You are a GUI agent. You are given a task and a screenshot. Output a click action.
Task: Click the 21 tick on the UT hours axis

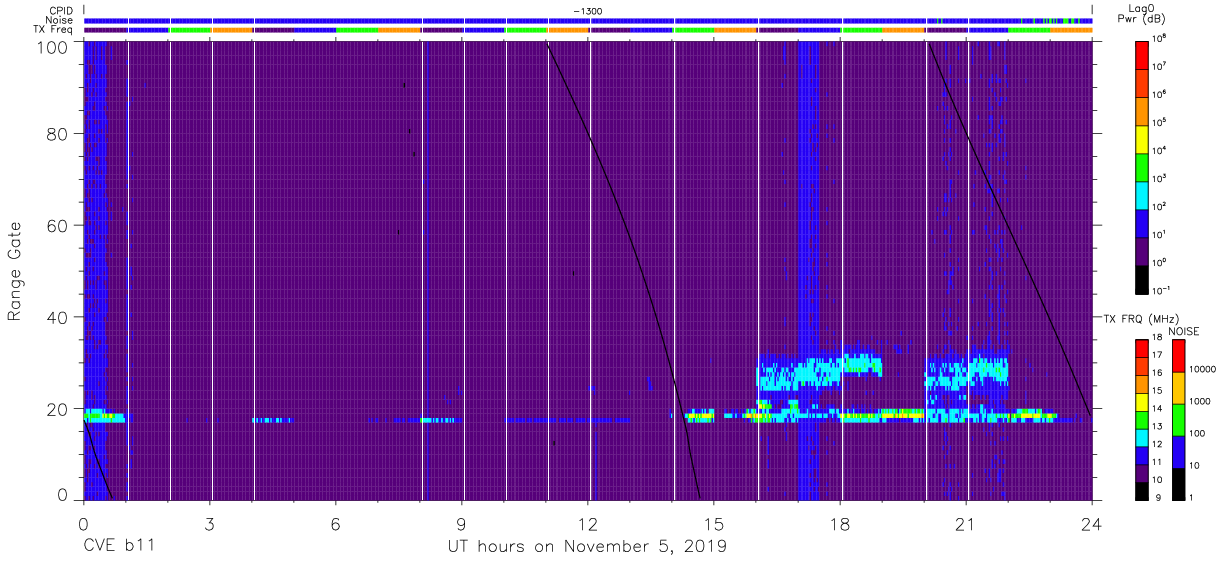click(966, 523)
